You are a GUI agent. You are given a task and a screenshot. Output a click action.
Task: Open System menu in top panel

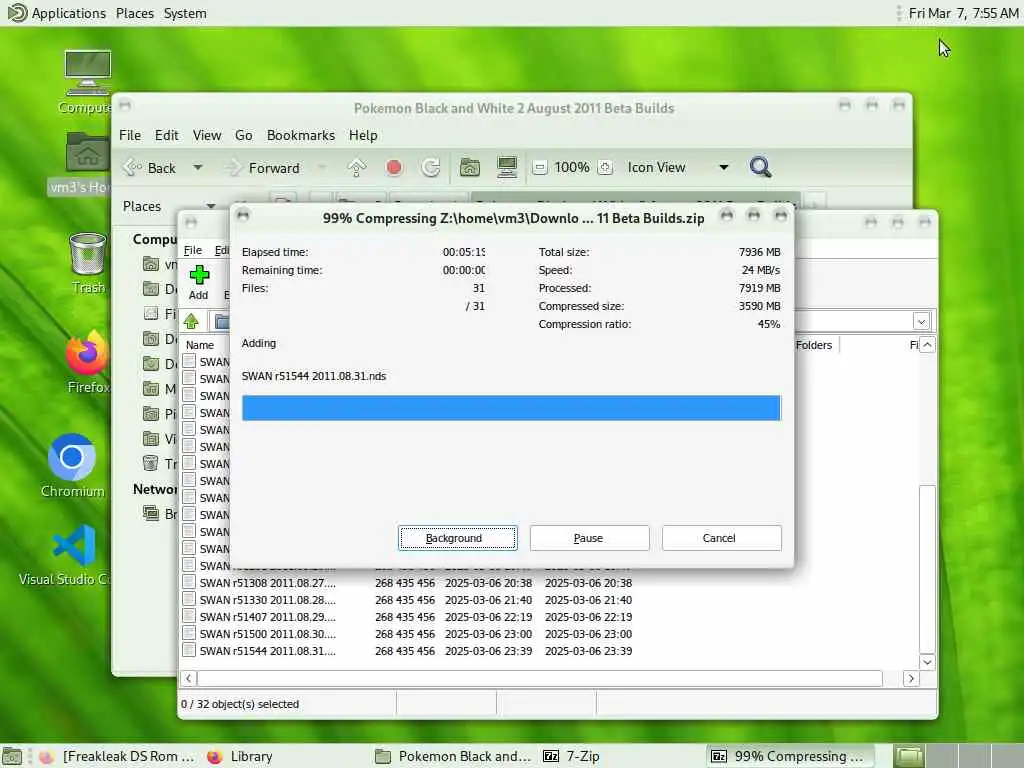pyautogui.click(x=185, y=13)
